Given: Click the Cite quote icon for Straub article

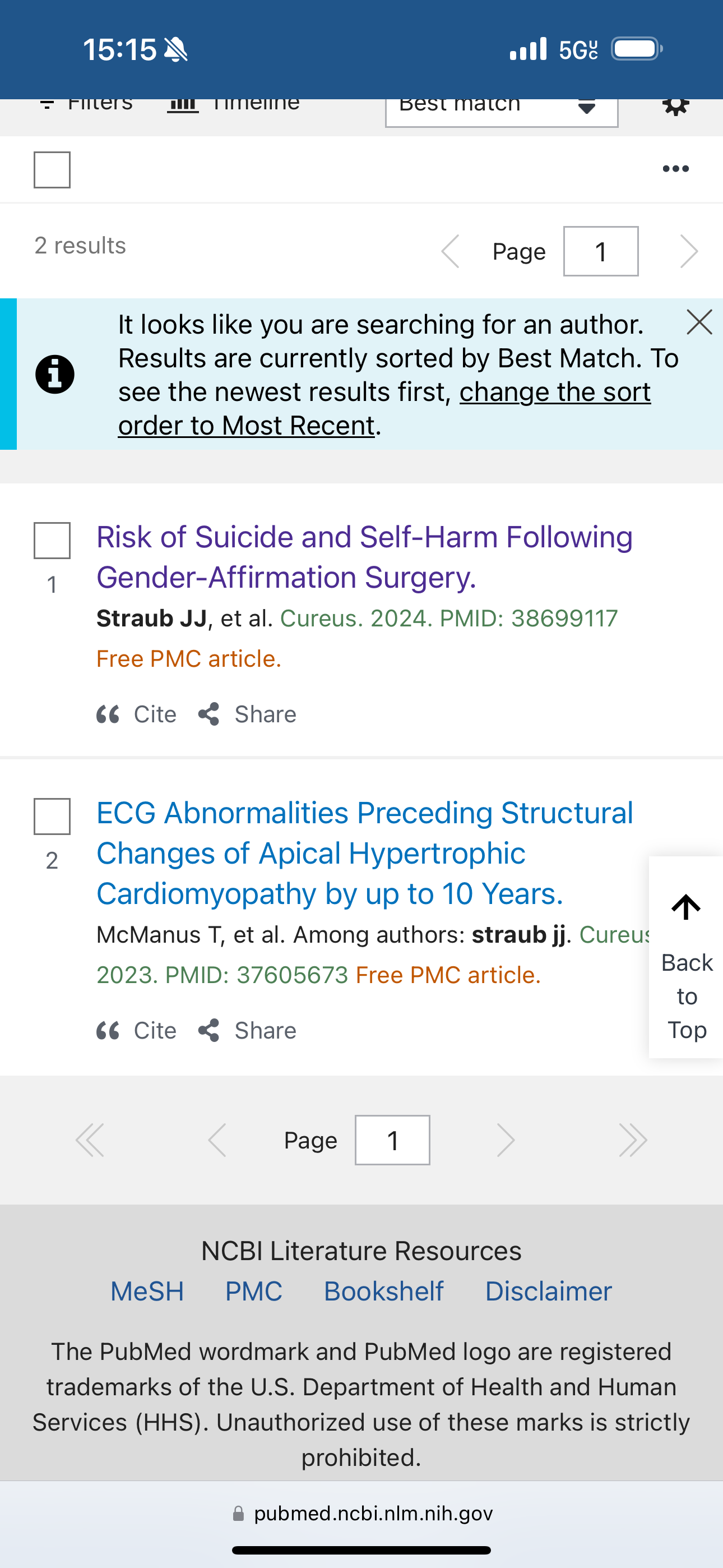Looking at the screenshot, I should click(108, 714).
